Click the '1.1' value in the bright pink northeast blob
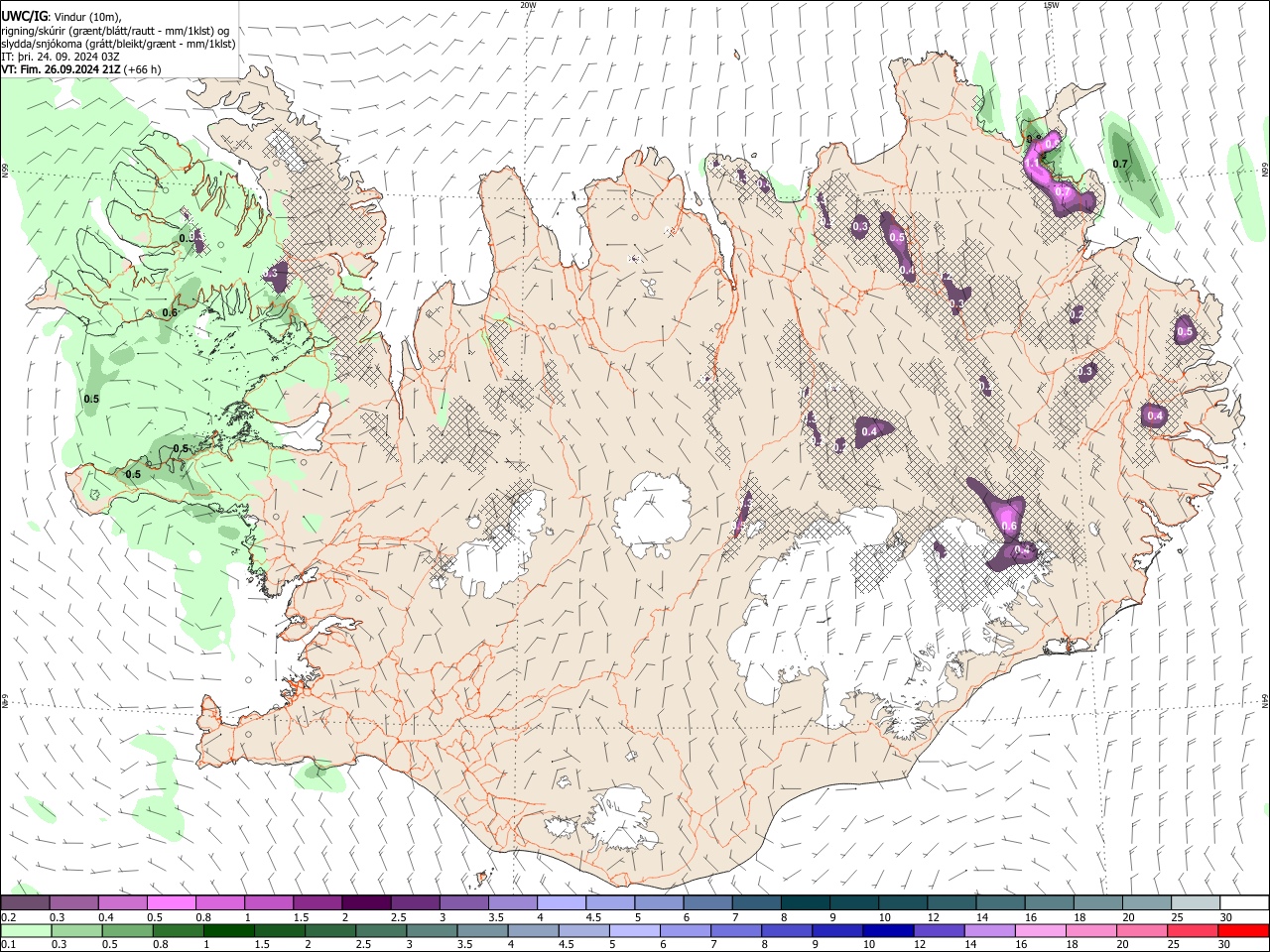The height and width of the screenshot is (952, 1270). click(x=1032, y=164)
